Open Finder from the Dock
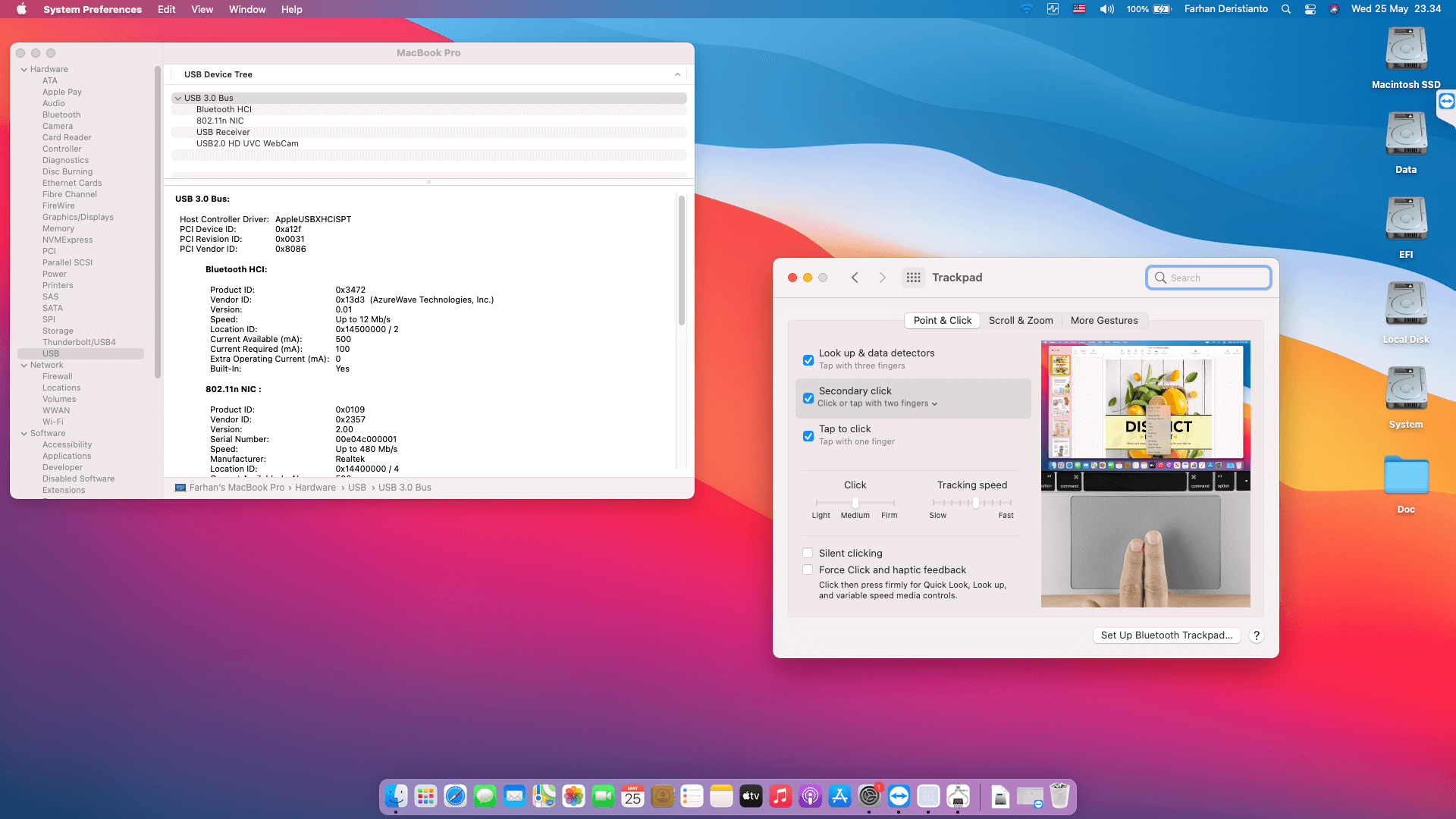1456x819 pixels. pos(396,796)
